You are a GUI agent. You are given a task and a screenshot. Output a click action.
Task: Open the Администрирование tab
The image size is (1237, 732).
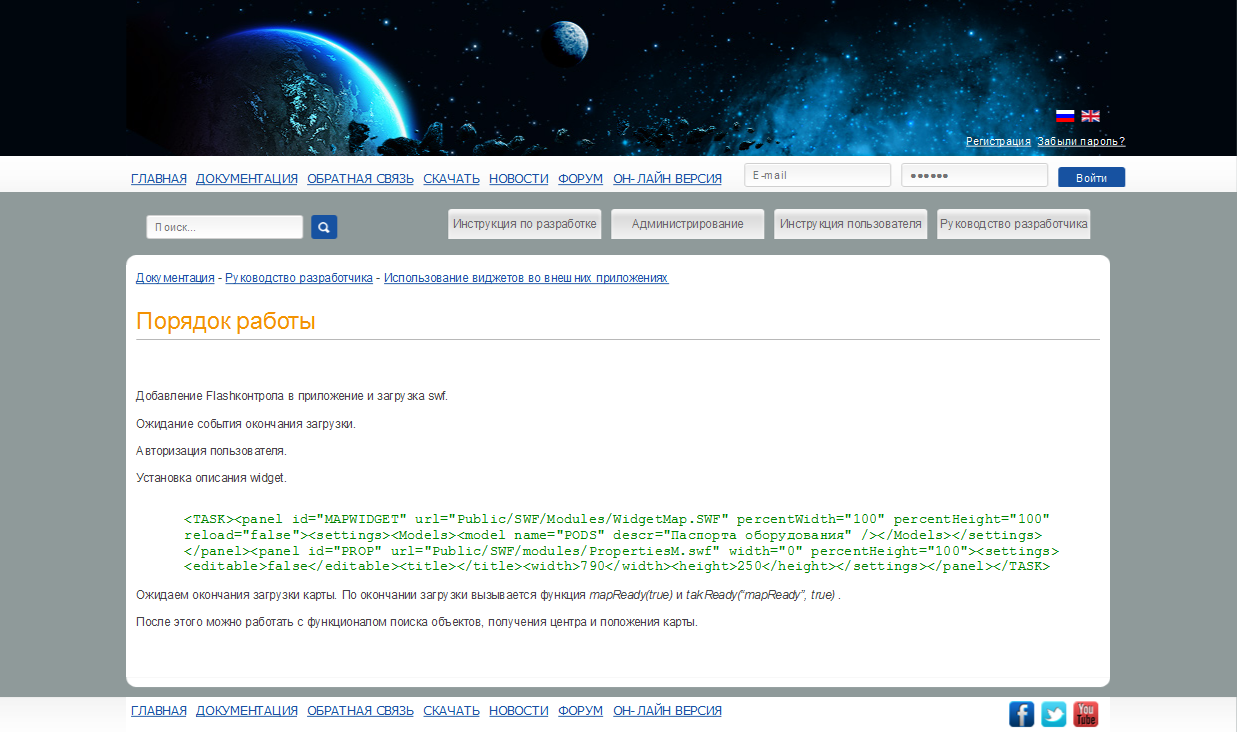pos(687,224)
